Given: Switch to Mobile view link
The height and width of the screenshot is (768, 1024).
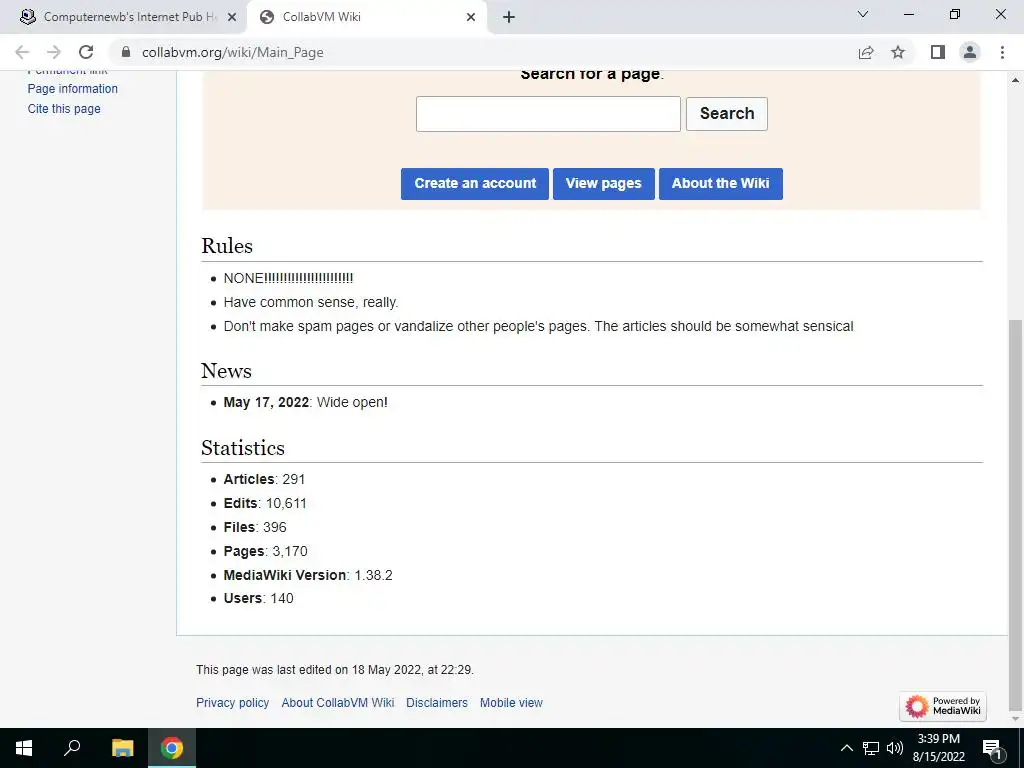Looking at the screenshot, I should pos(511,703).
